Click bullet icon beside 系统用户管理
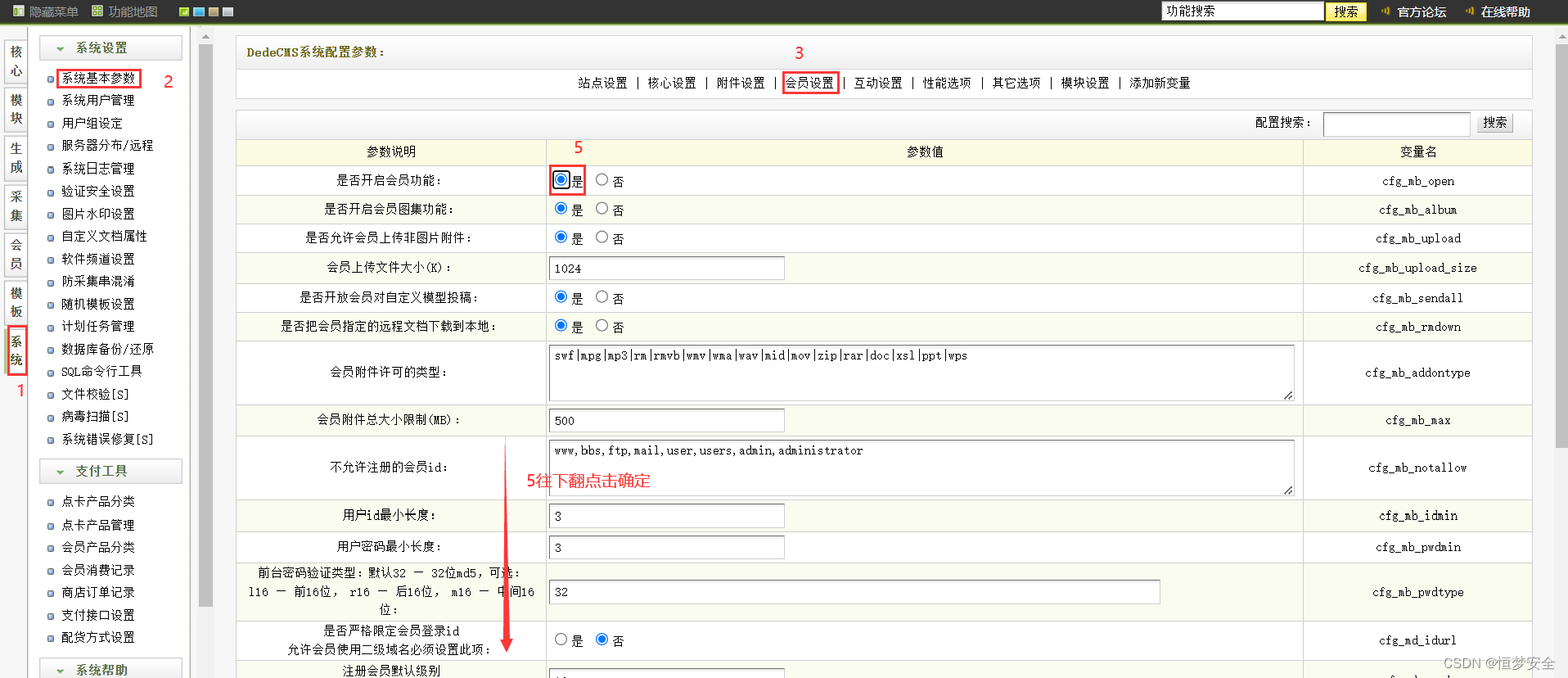The image size is (1568, 678). tap(51, 102)
